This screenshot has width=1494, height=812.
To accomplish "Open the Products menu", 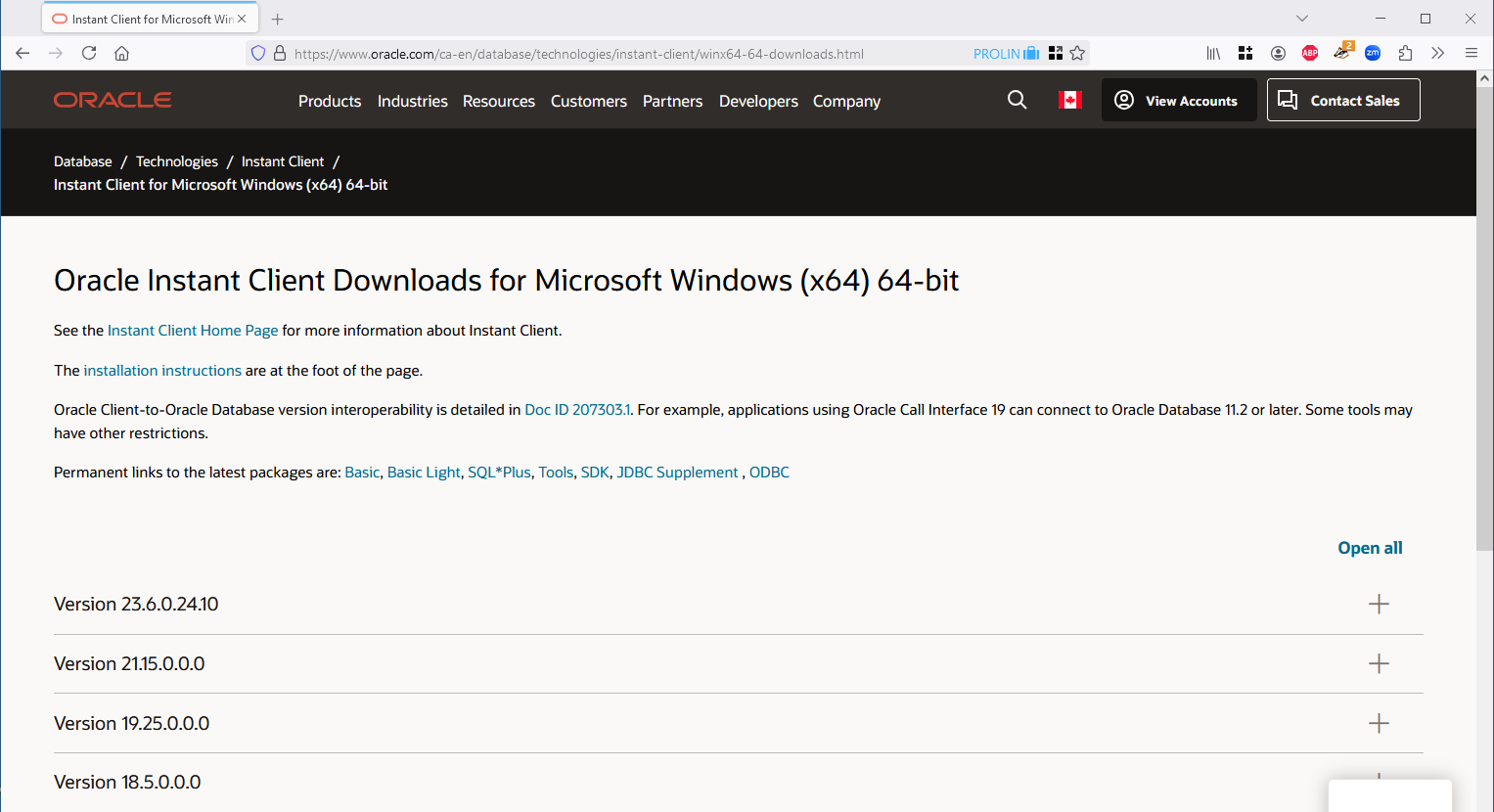I will pyautogui.click(x=330, y=101).
